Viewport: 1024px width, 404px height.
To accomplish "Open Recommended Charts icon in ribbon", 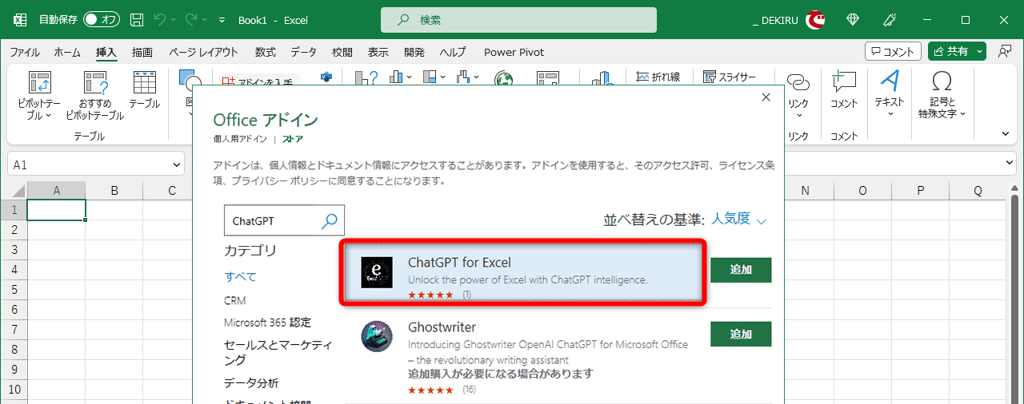I will (366, 79).
